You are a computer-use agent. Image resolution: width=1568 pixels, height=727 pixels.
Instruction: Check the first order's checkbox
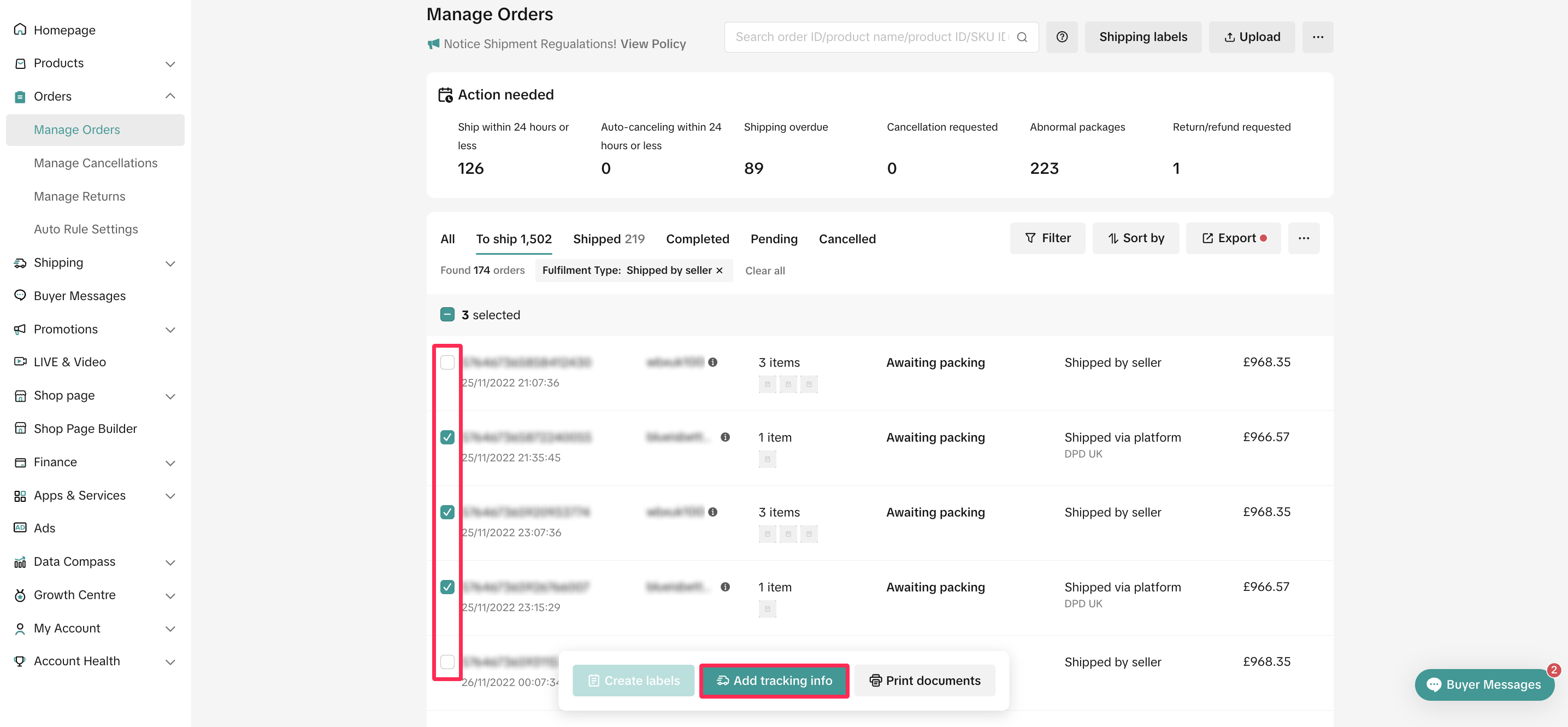[x=447, y=362]
